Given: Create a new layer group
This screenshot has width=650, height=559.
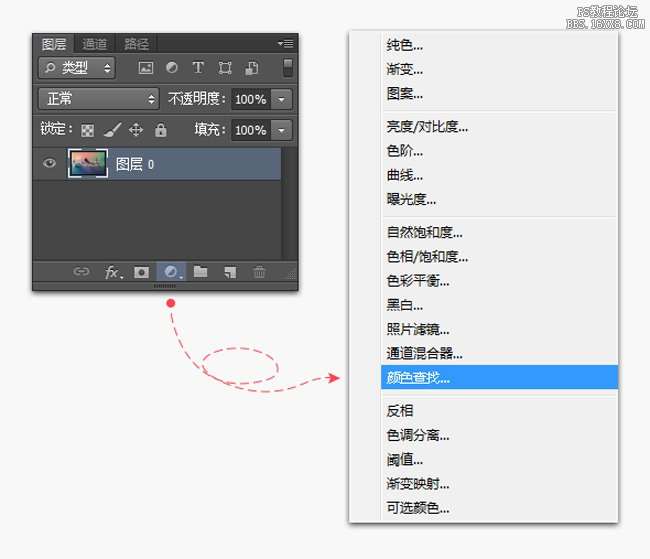Looking at the screenshot, I should [201, 272].
